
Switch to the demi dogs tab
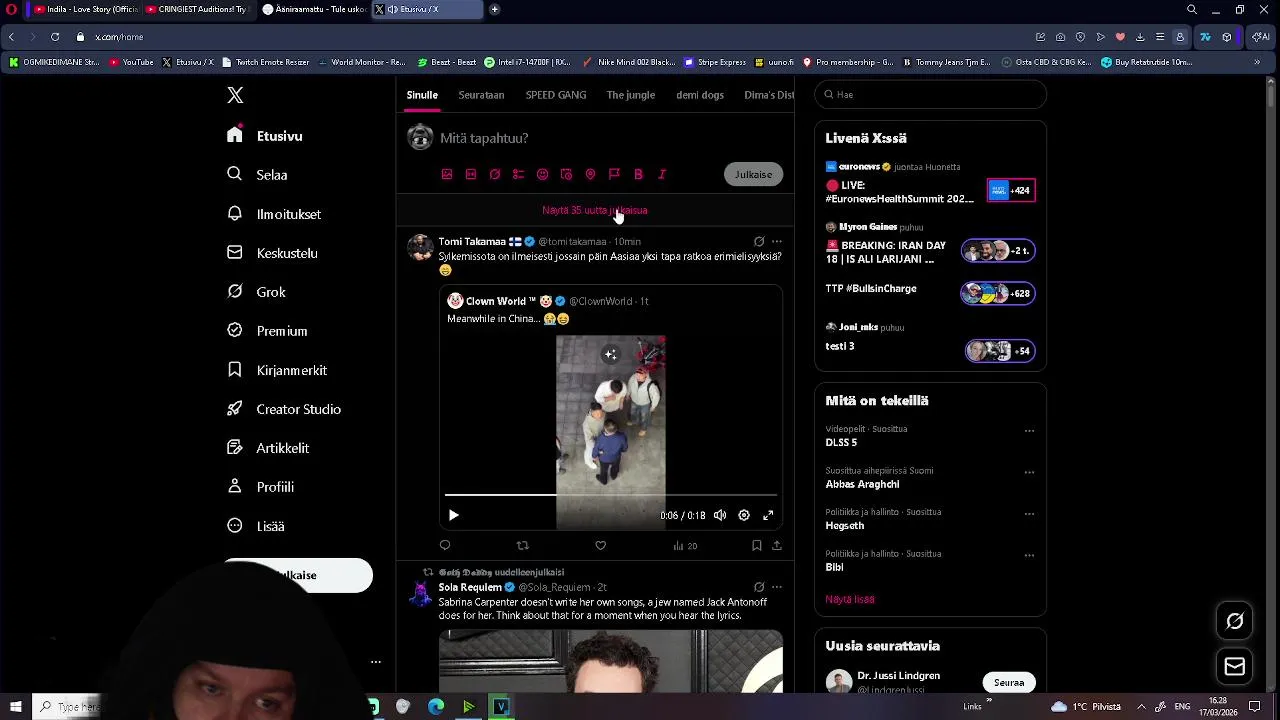click(x=700, y=95)
